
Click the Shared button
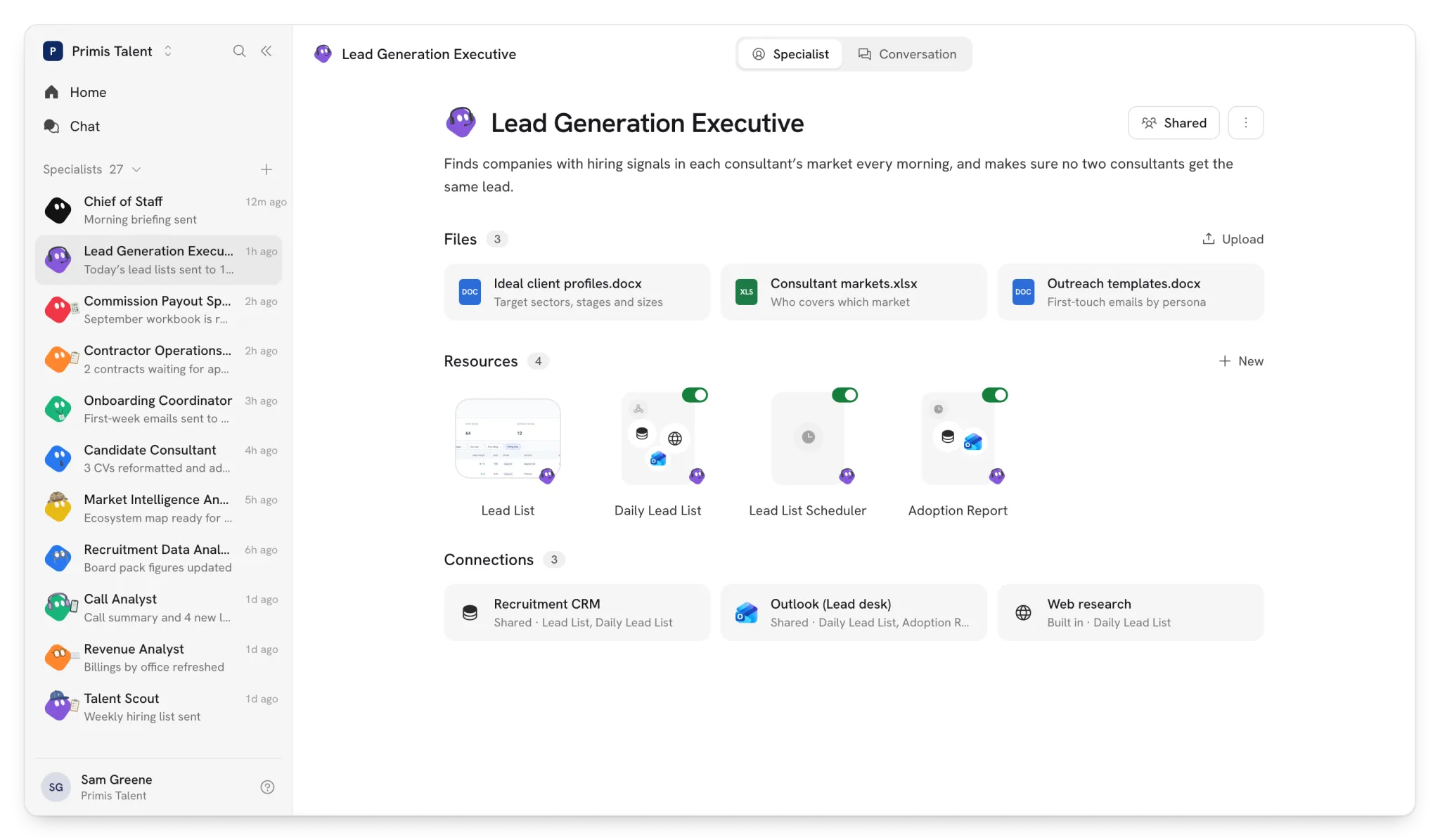pyautogui.click(x=1174, y=123)
